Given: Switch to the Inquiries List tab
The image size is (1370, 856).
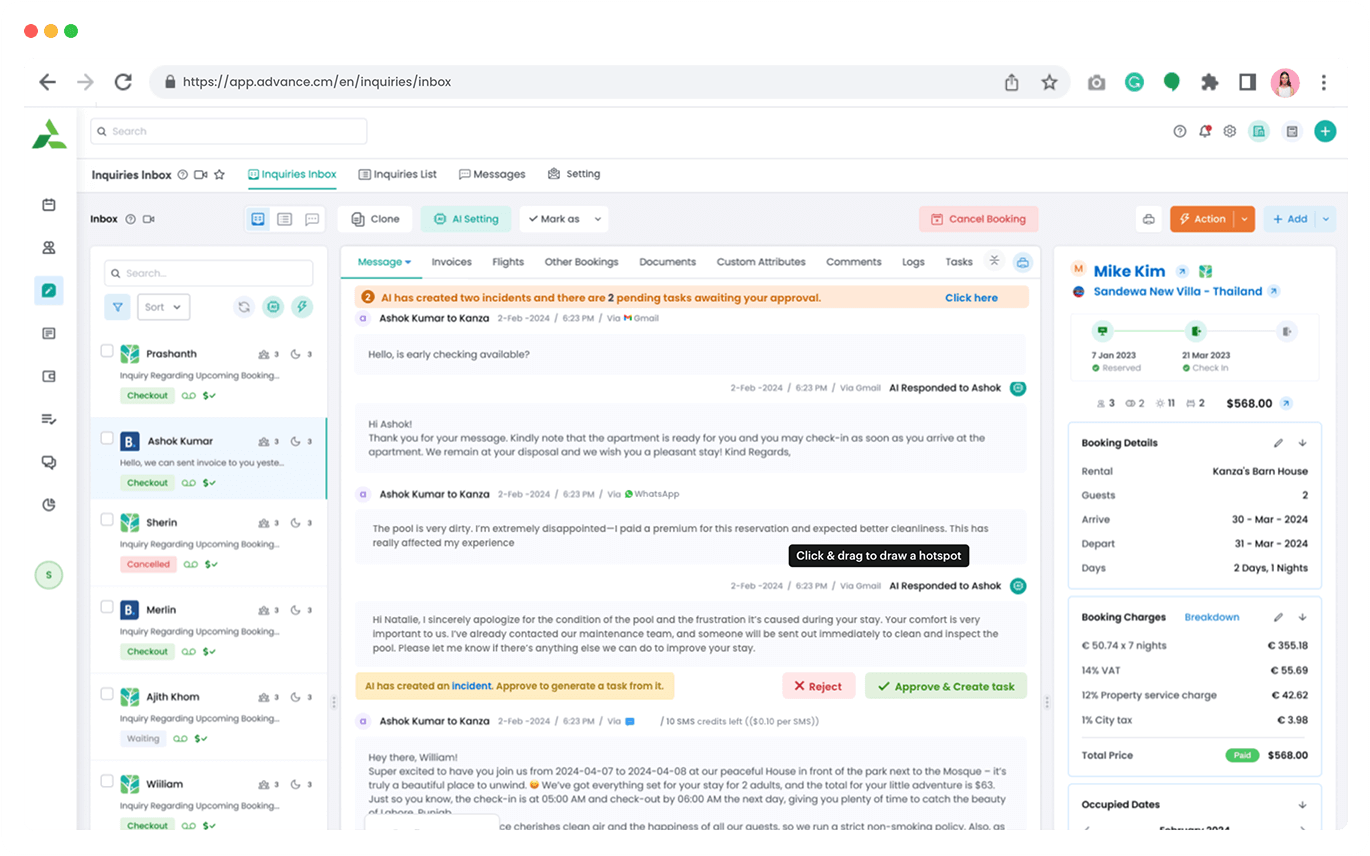Looking at the screenshot, I should [397, 174].
